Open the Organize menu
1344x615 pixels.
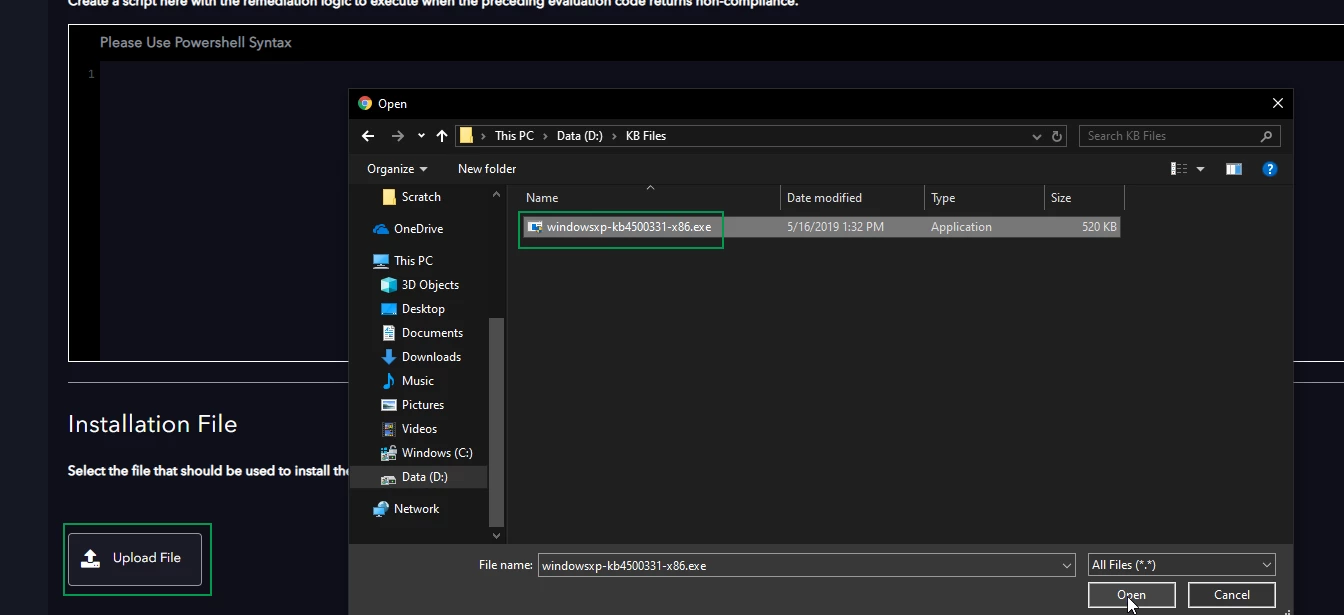point(397,169)
